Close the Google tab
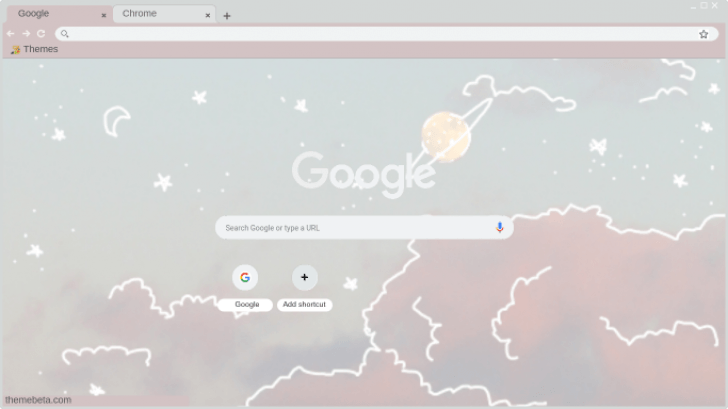 tap(104, 15)
